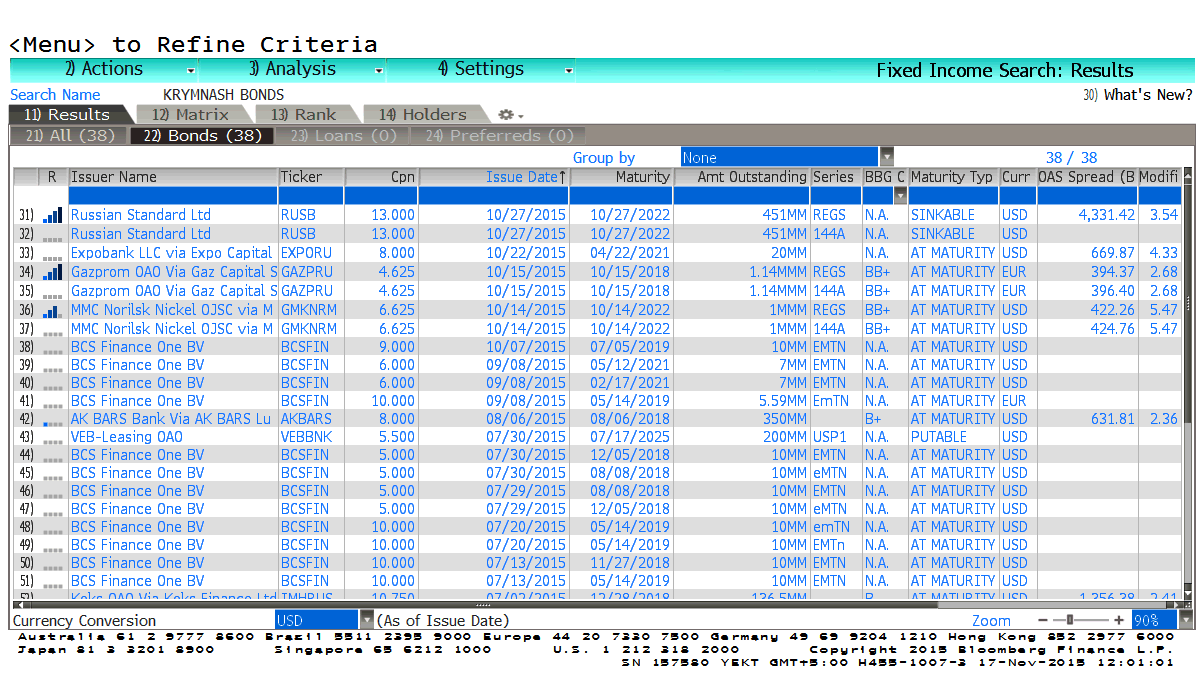Click the vertical scrollbar up arrow
1204x677 pixels.
(x=1188, y=174)
